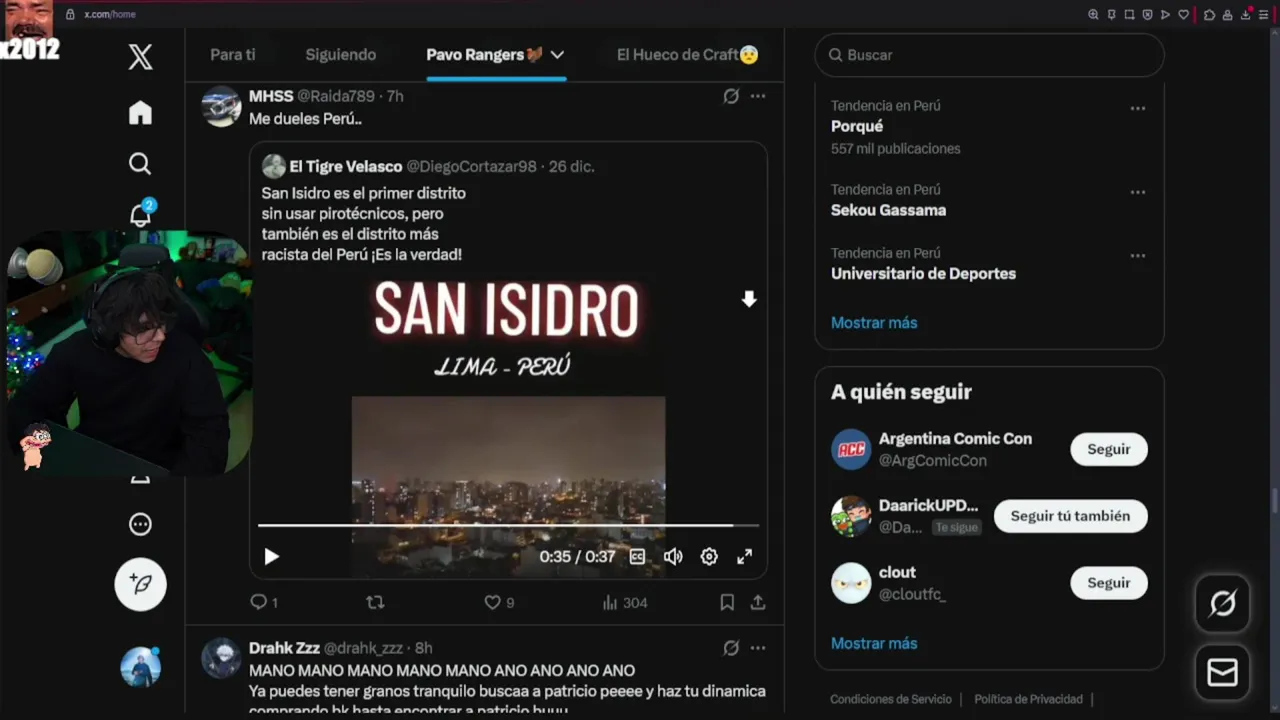Open Explore with the sidebar magnifier icon
Image resolution: width=1280 pixels, height=720 pixels.
140,163
